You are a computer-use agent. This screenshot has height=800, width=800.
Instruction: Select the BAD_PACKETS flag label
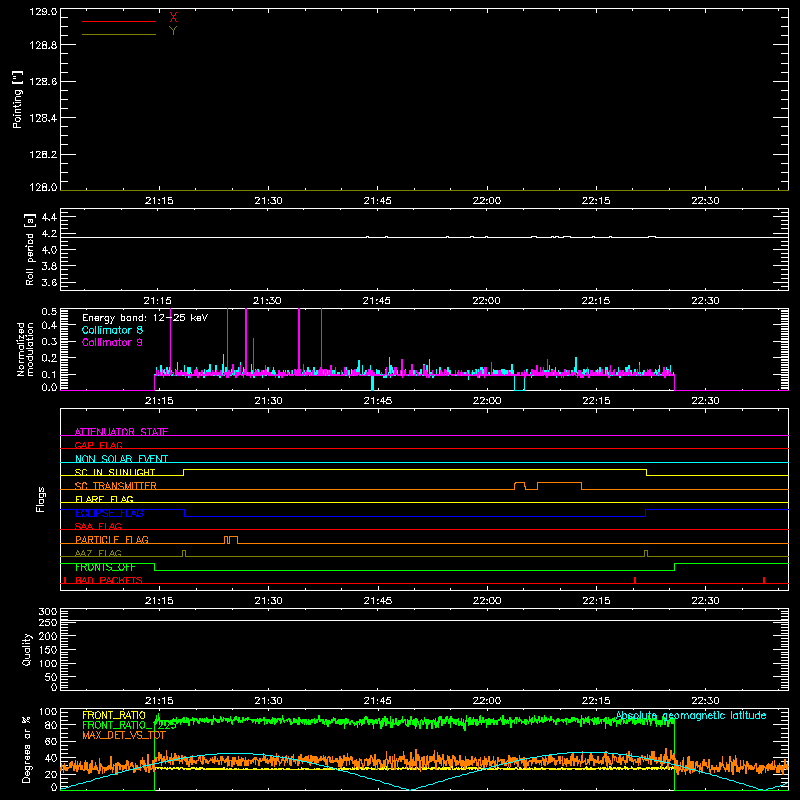(109, 580)
